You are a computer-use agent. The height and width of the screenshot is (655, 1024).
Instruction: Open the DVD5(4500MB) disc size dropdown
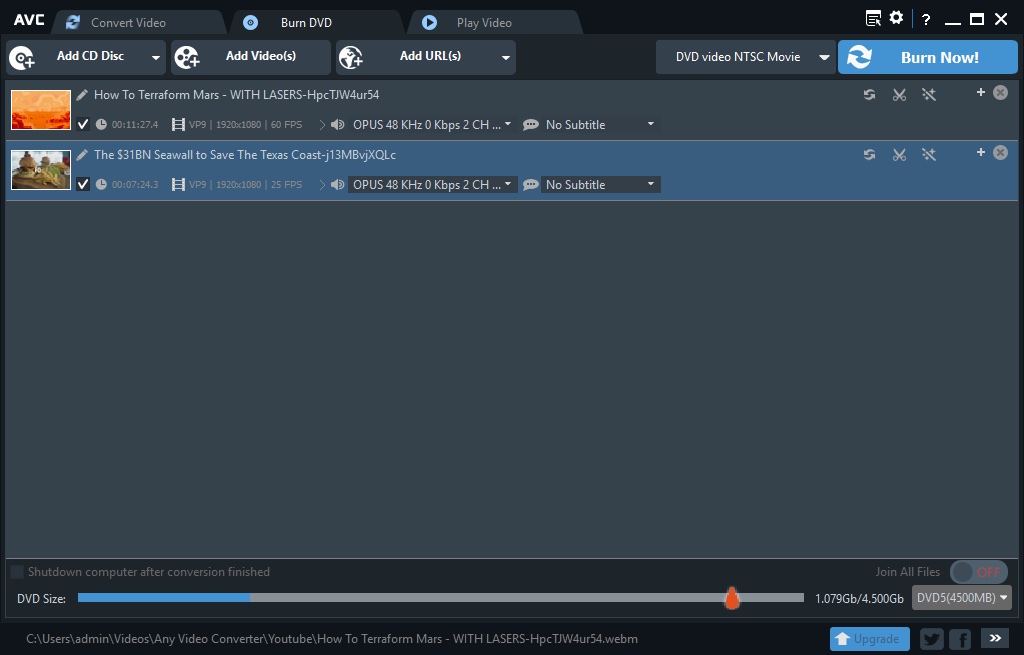[x=961, y=598]
